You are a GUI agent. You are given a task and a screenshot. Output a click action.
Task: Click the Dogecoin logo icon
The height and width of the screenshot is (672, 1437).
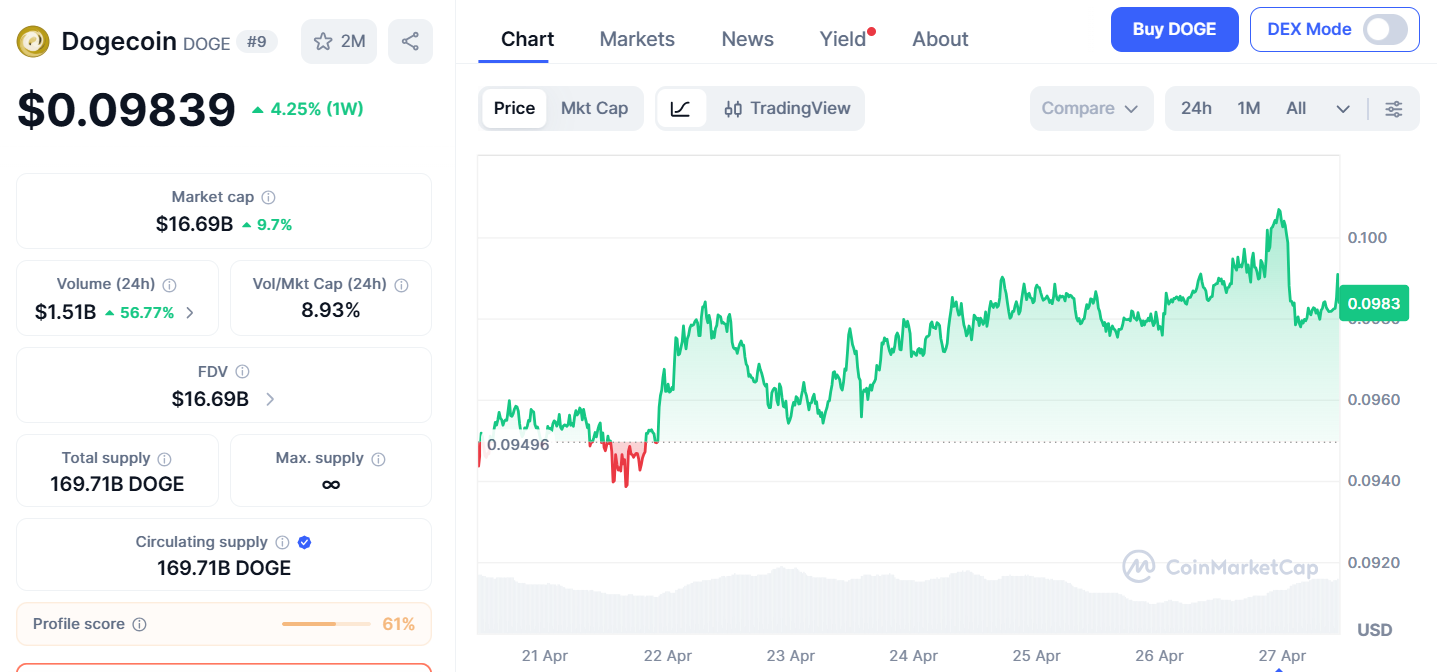pyautogui.click(x=34, y=41)
